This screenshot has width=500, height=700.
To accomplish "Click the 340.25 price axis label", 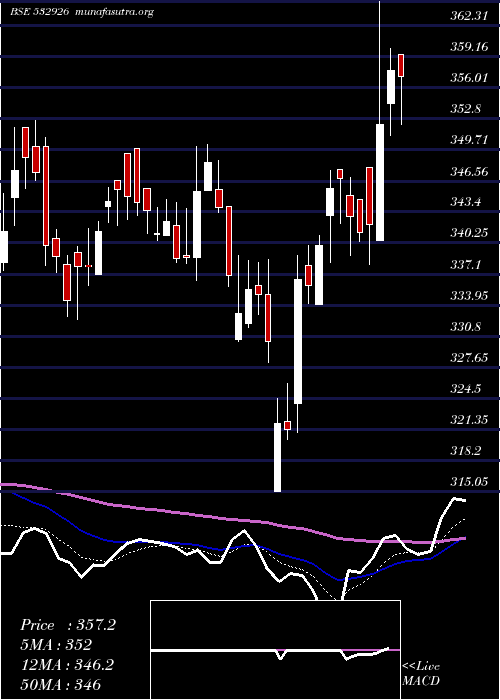I will click(x=468, y=233).
